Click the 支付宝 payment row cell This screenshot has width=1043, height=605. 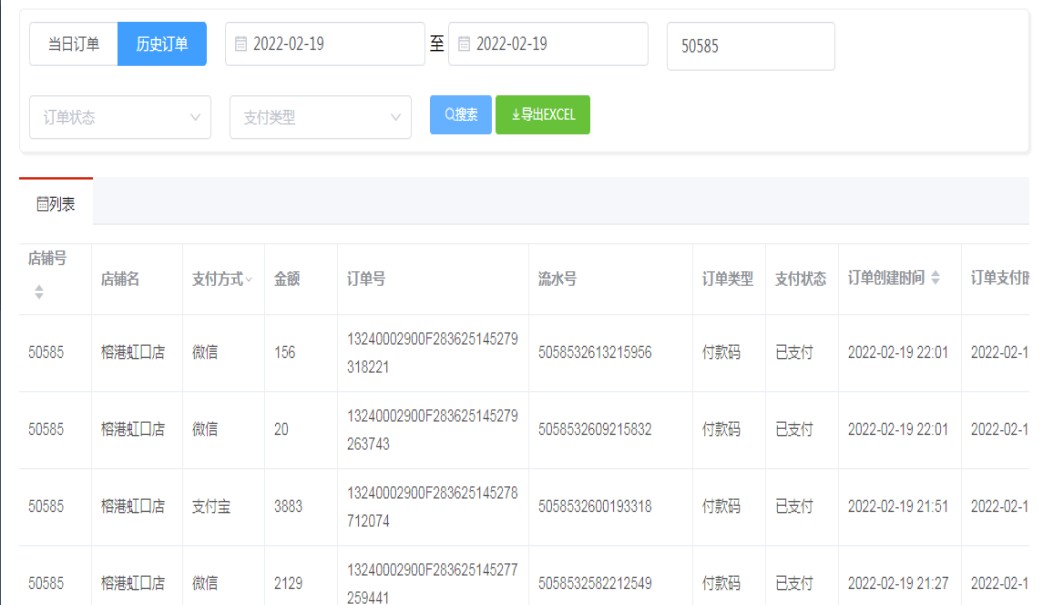click(x=211, y=507)
